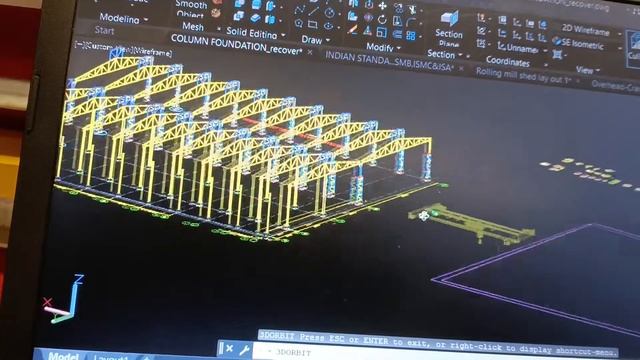Expand the Mesh panel arrow
640x360 pixels.
[x=219, y=29]
